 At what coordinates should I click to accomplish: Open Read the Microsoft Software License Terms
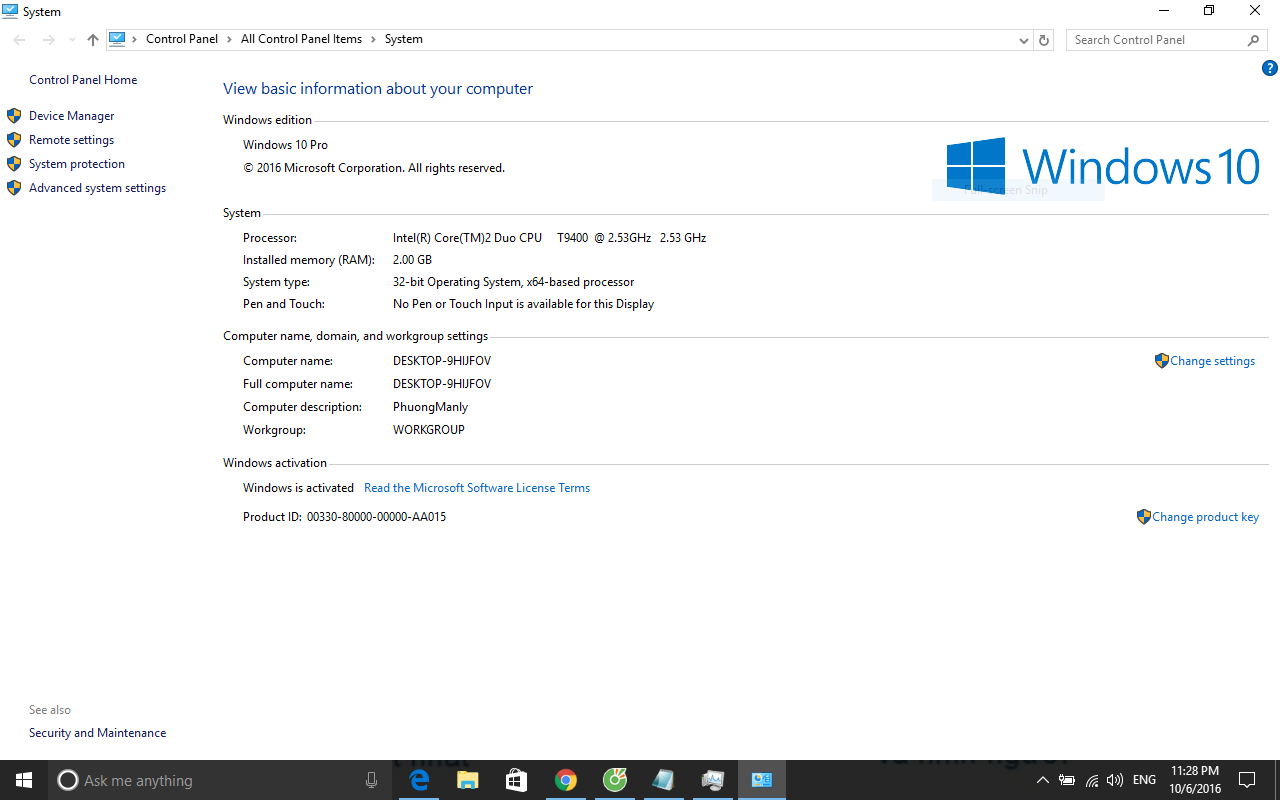[477, 488]
